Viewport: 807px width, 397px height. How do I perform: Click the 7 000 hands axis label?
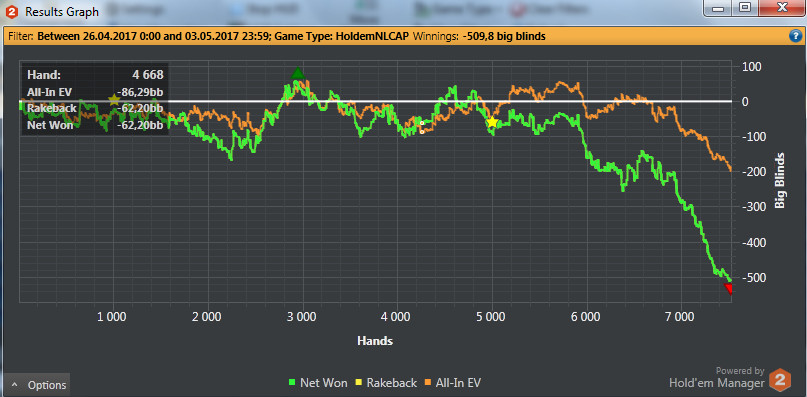(x=680, y=316)
